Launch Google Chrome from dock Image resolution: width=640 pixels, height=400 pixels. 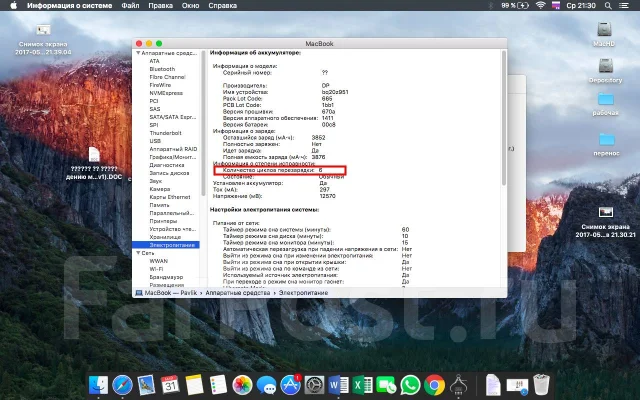click(x=434, y=385)
